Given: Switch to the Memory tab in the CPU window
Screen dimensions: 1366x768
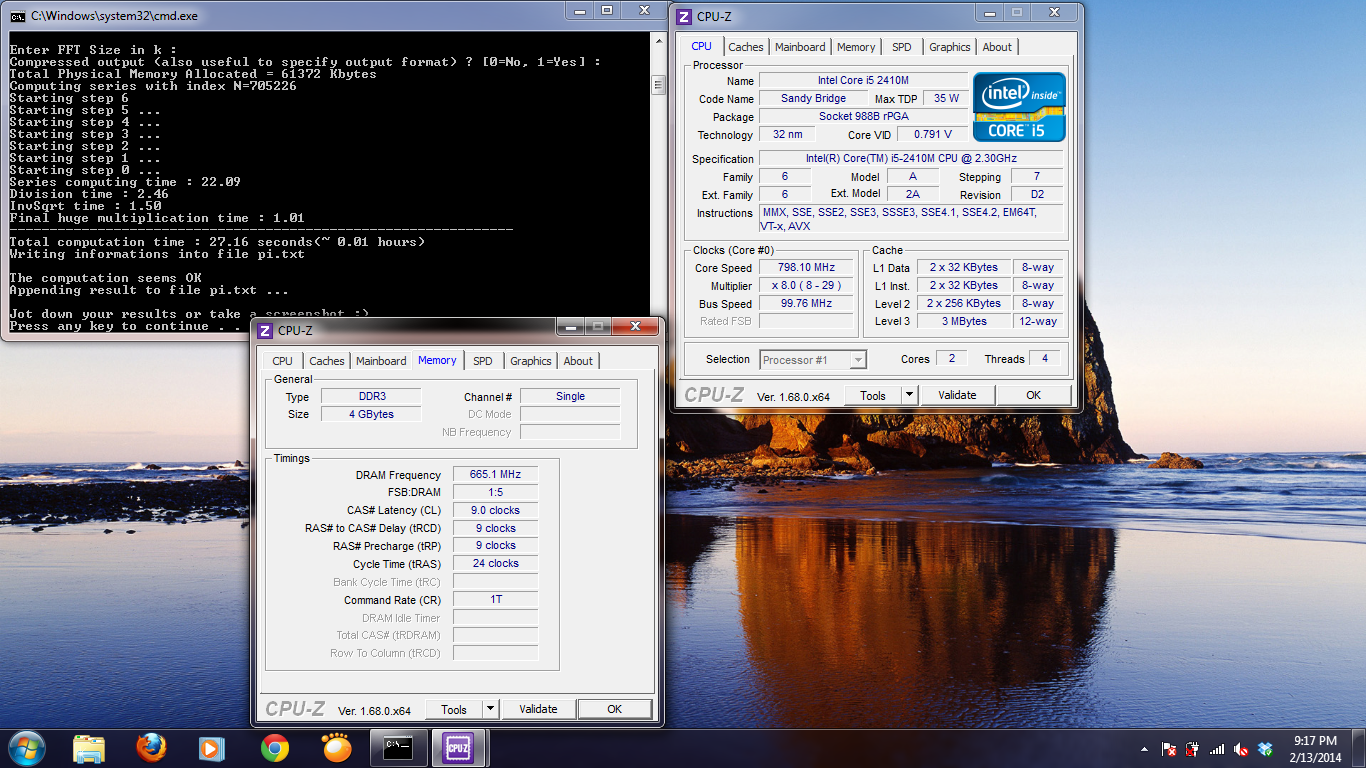Looking at the screenshot, I should pos(856,47).
